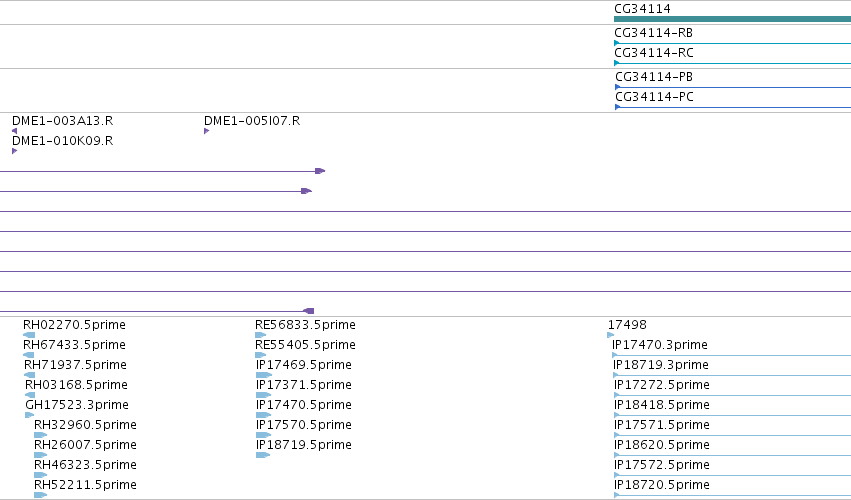
Task: Click the arrow glyph under IP18719.5prime
Action: [263, 455]
